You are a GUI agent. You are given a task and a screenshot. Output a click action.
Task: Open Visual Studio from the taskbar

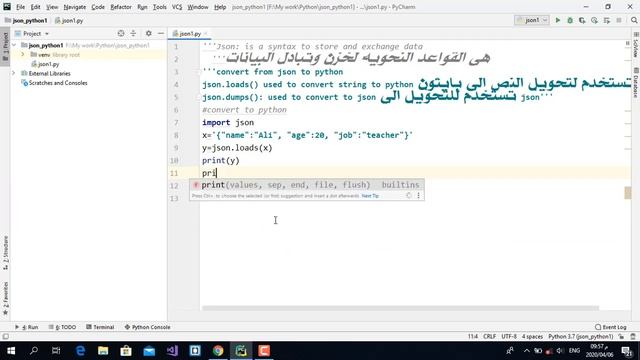tap(172, 351)
